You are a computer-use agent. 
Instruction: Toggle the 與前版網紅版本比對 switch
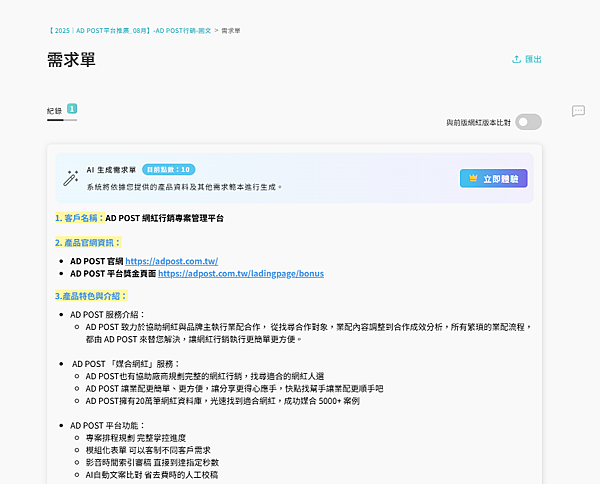click(528, 122)
